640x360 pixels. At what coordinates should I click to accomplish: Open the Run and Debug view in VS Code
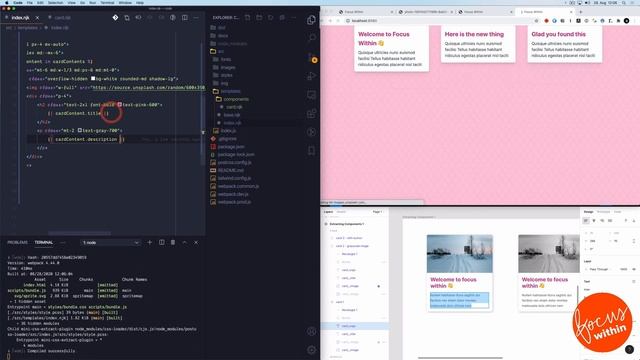click(x=311, y=76)
